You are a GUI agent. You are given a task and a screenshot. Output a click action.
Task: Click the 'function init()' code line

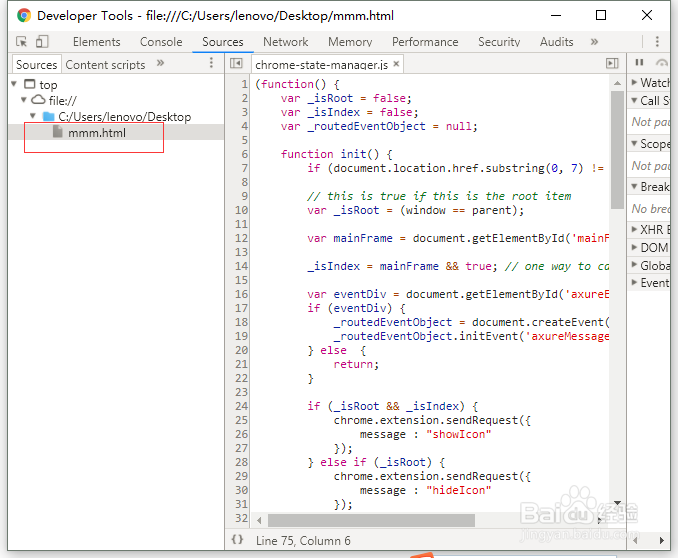click(336, 154)
